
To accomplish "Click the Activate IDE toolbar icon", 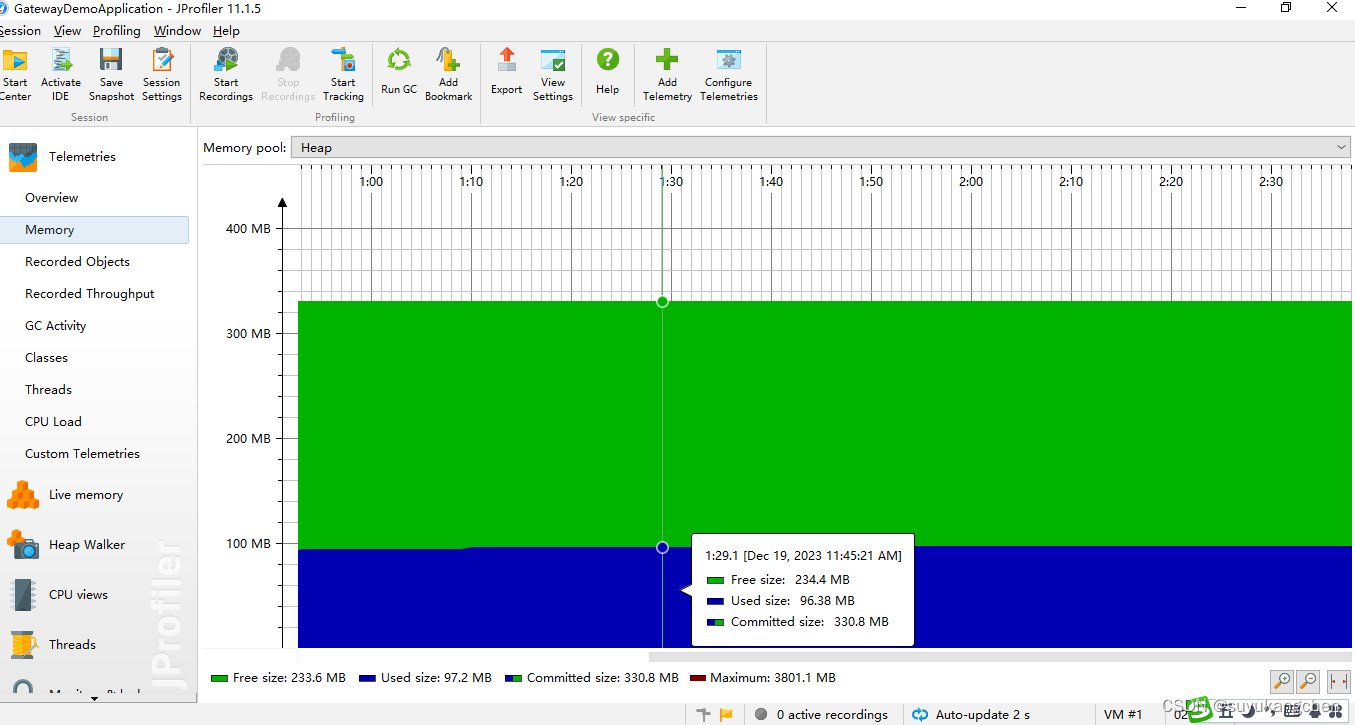I will point(61,75).
